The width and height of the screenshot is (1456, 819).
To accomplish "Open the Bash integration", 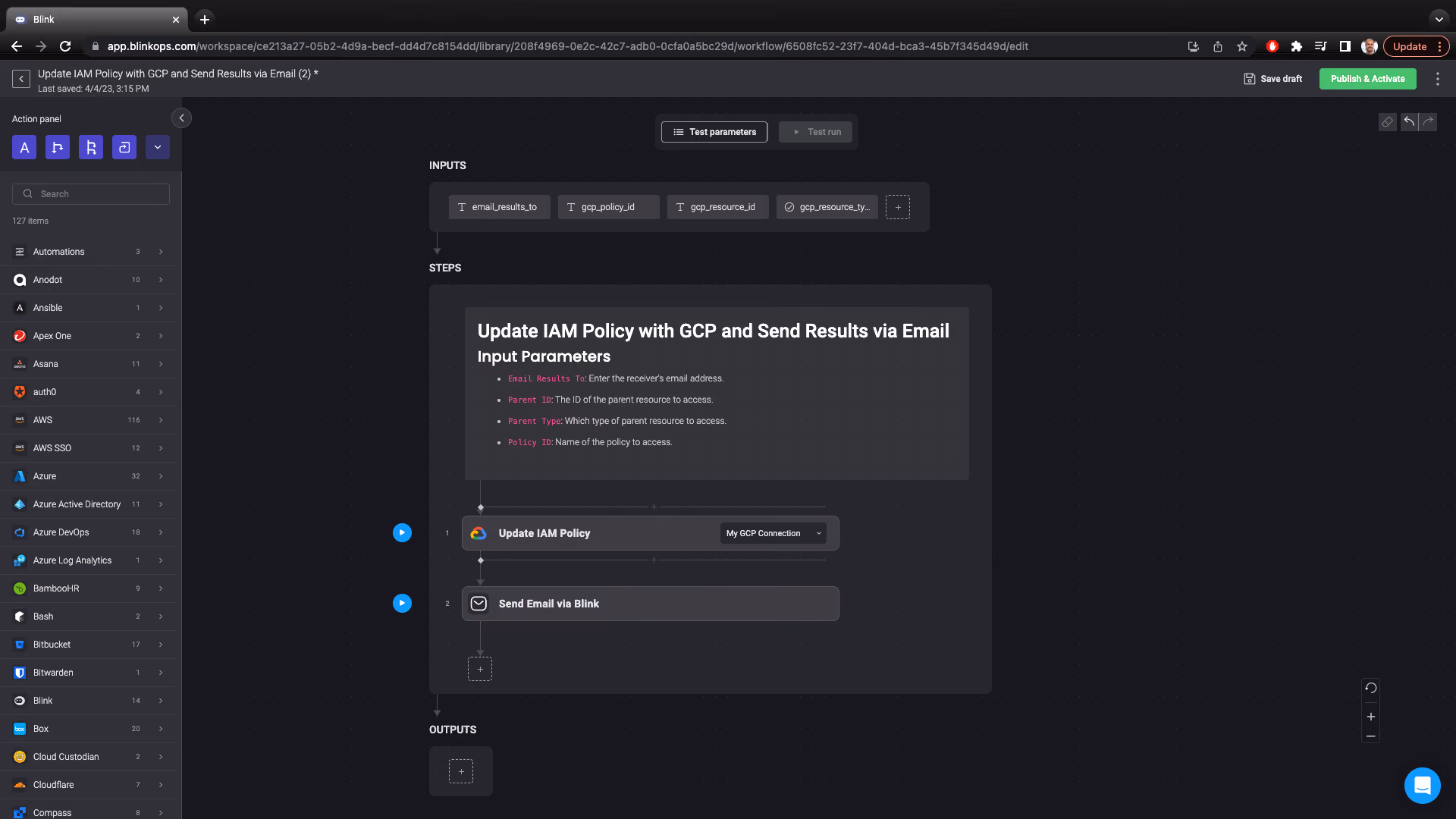I will 88,617.
